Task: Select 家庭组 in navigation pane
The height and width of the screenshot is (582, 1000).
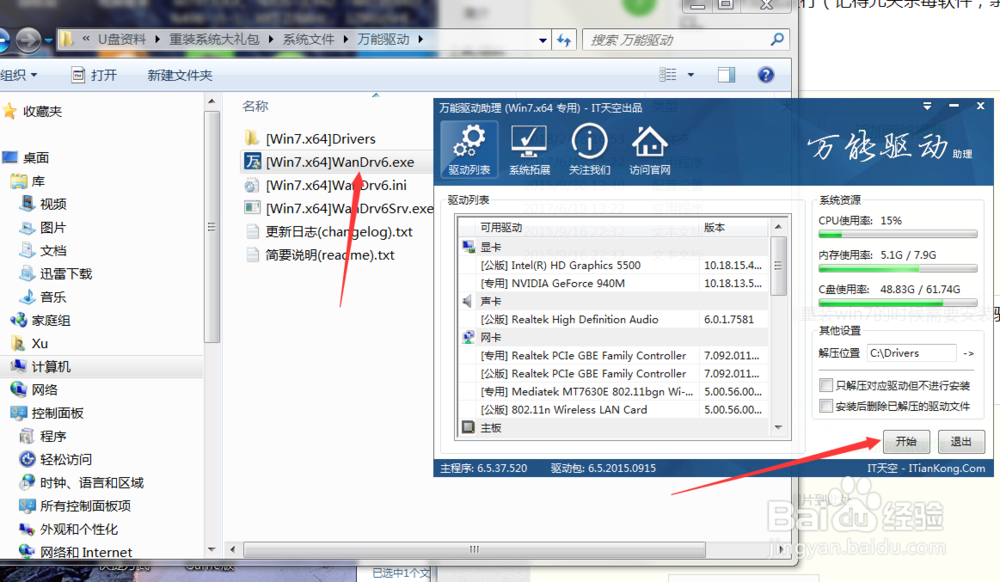Action: 51,320
